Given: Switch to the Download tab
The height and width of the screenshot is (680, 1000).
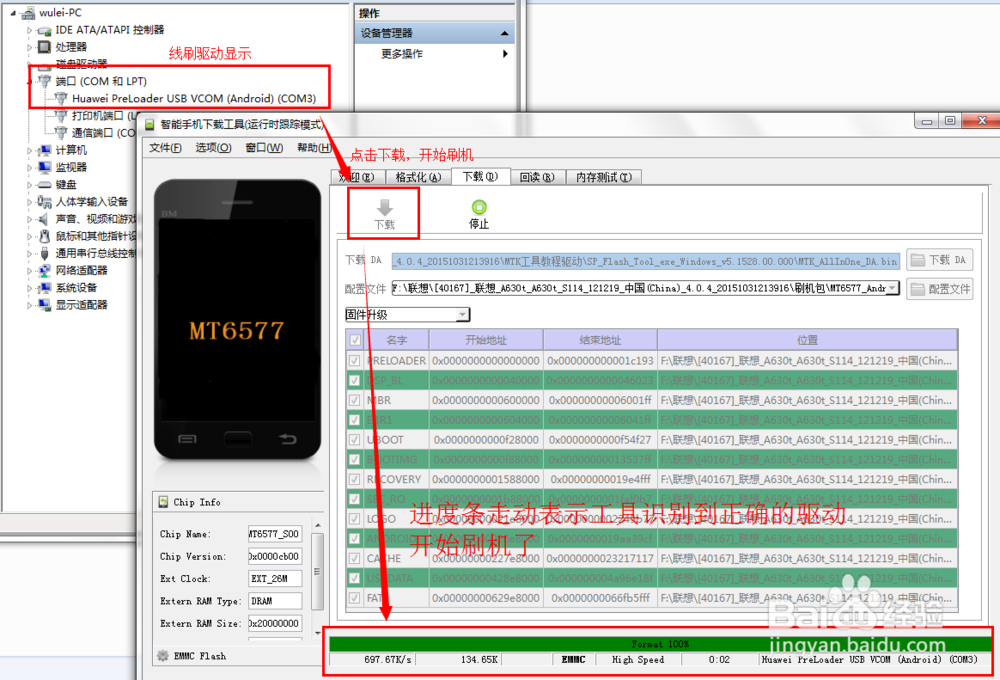Looking at the screenshot, I should click(x=480, y=177).
